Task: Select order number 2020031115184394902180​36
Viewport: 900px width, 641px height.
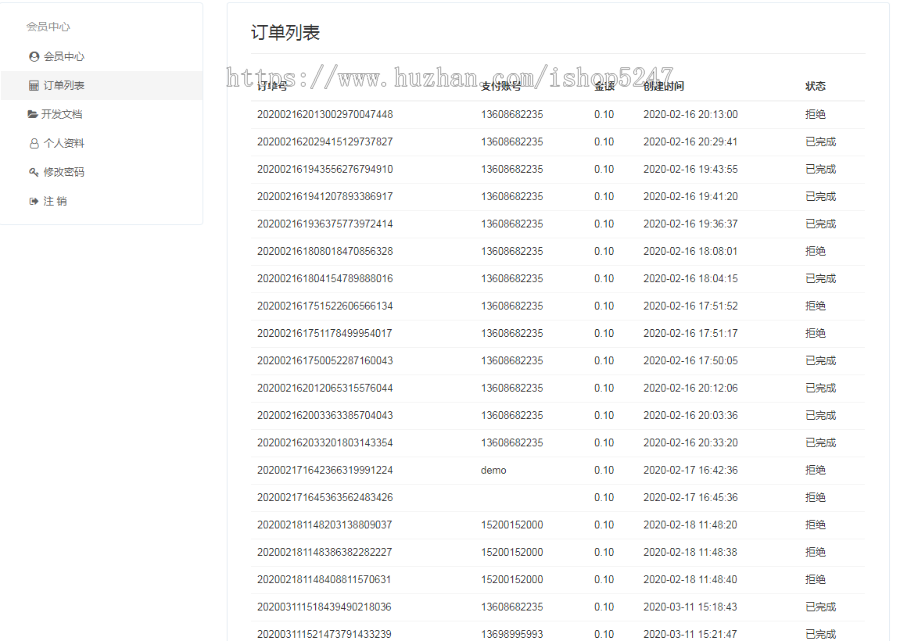Action: point(324,607)
